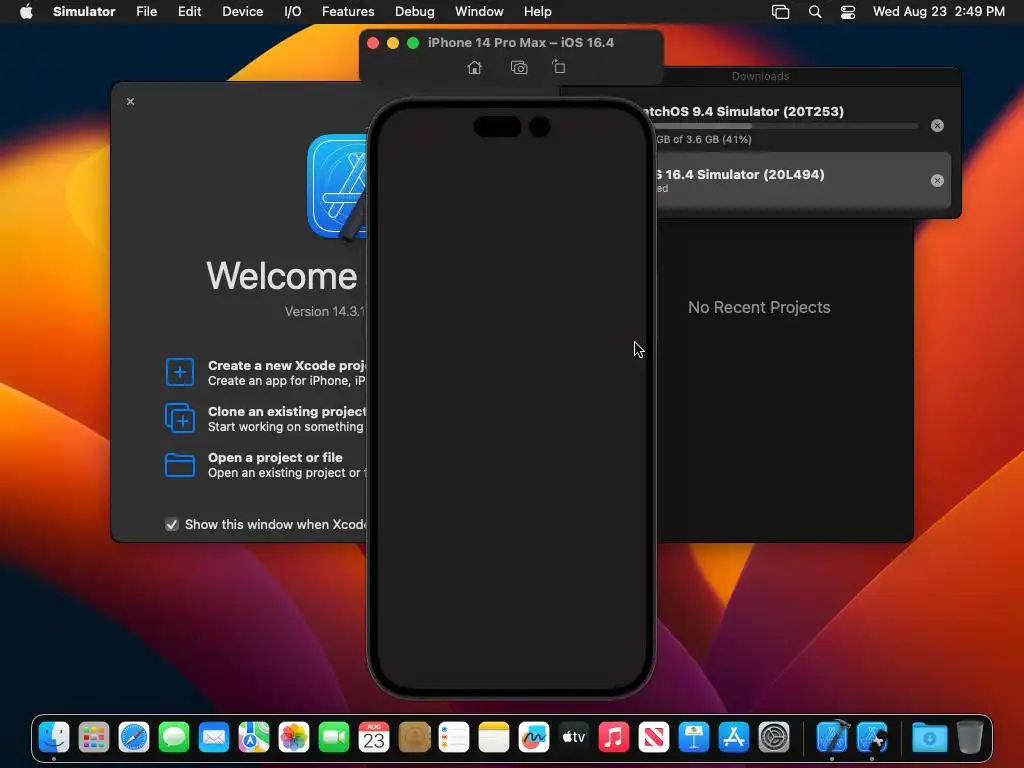Open the Edit menu
The height and width of the screenshot is (768, 1024).
(x=189, y=12)
